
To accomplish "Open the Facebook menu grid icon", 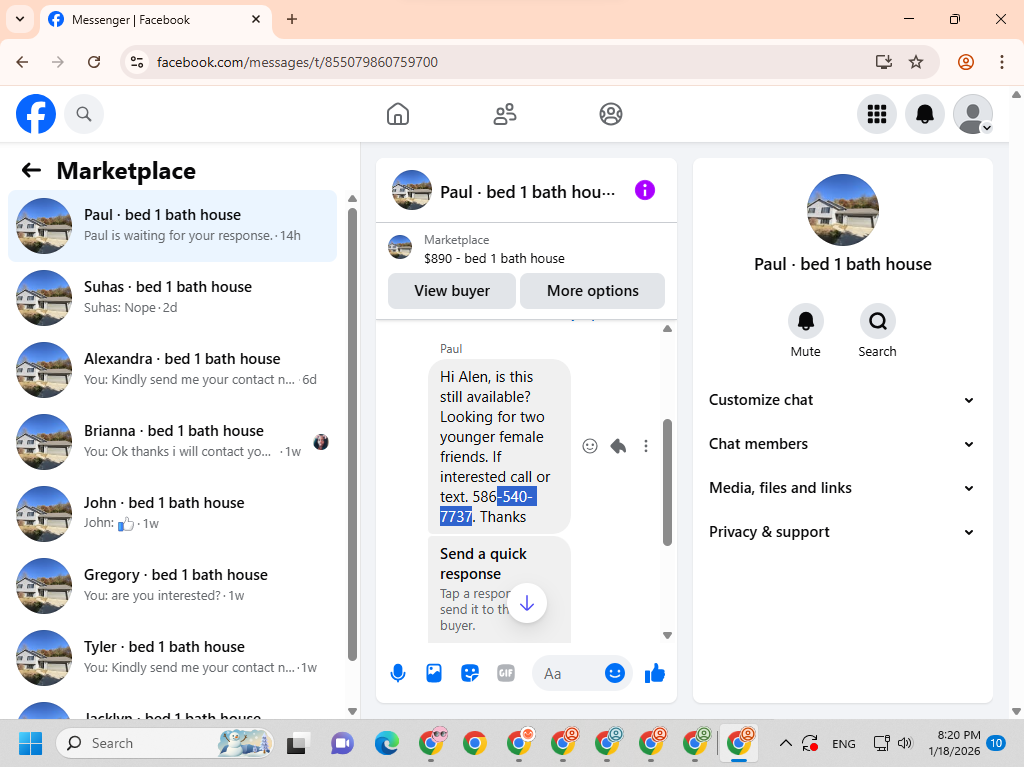I will (876, 114).
